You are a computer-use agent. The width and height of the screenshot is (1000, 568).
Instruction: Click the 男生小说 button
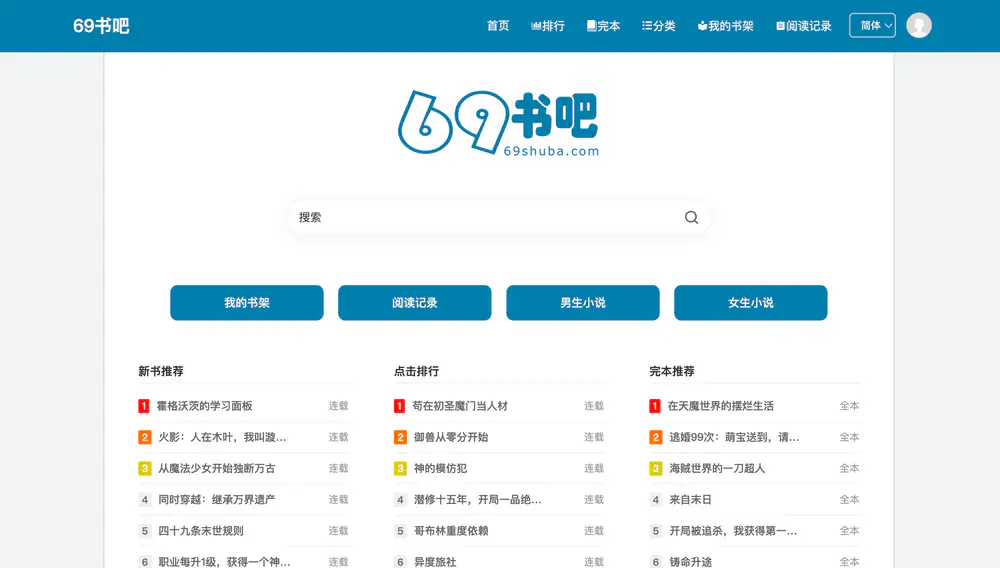point(583,303)
